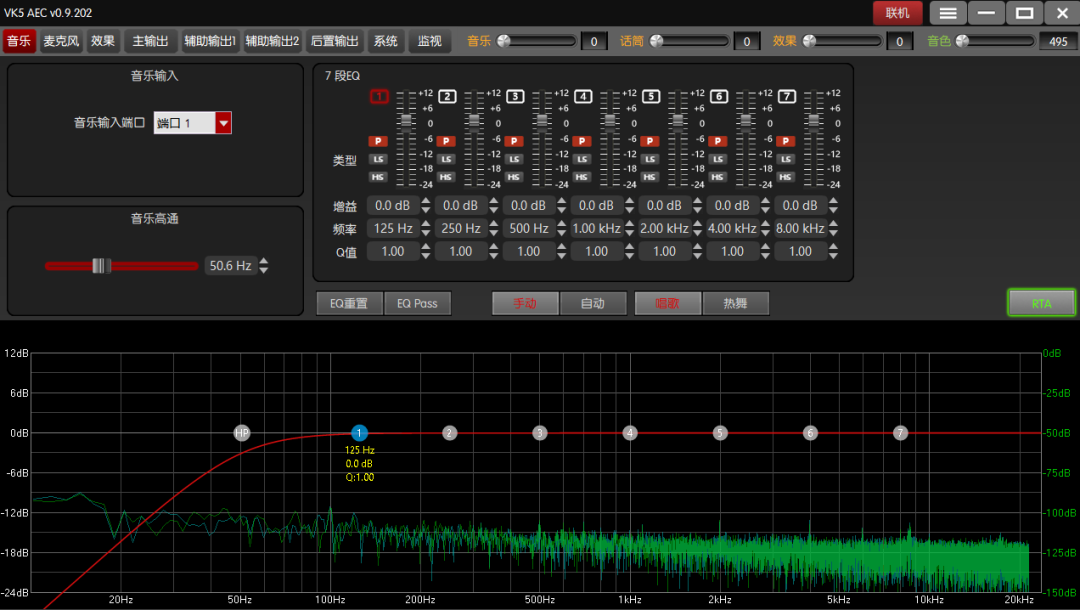
Task: Select EQ band 4 number button
Action: coord(583,96)
